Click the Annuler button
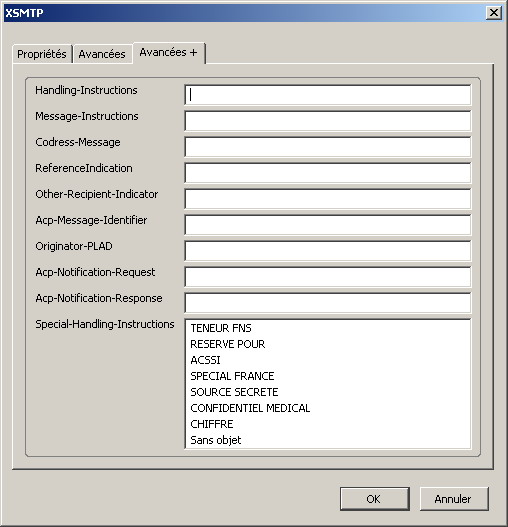508x527 pixels. pyautogui.click(x=454, y=499)
